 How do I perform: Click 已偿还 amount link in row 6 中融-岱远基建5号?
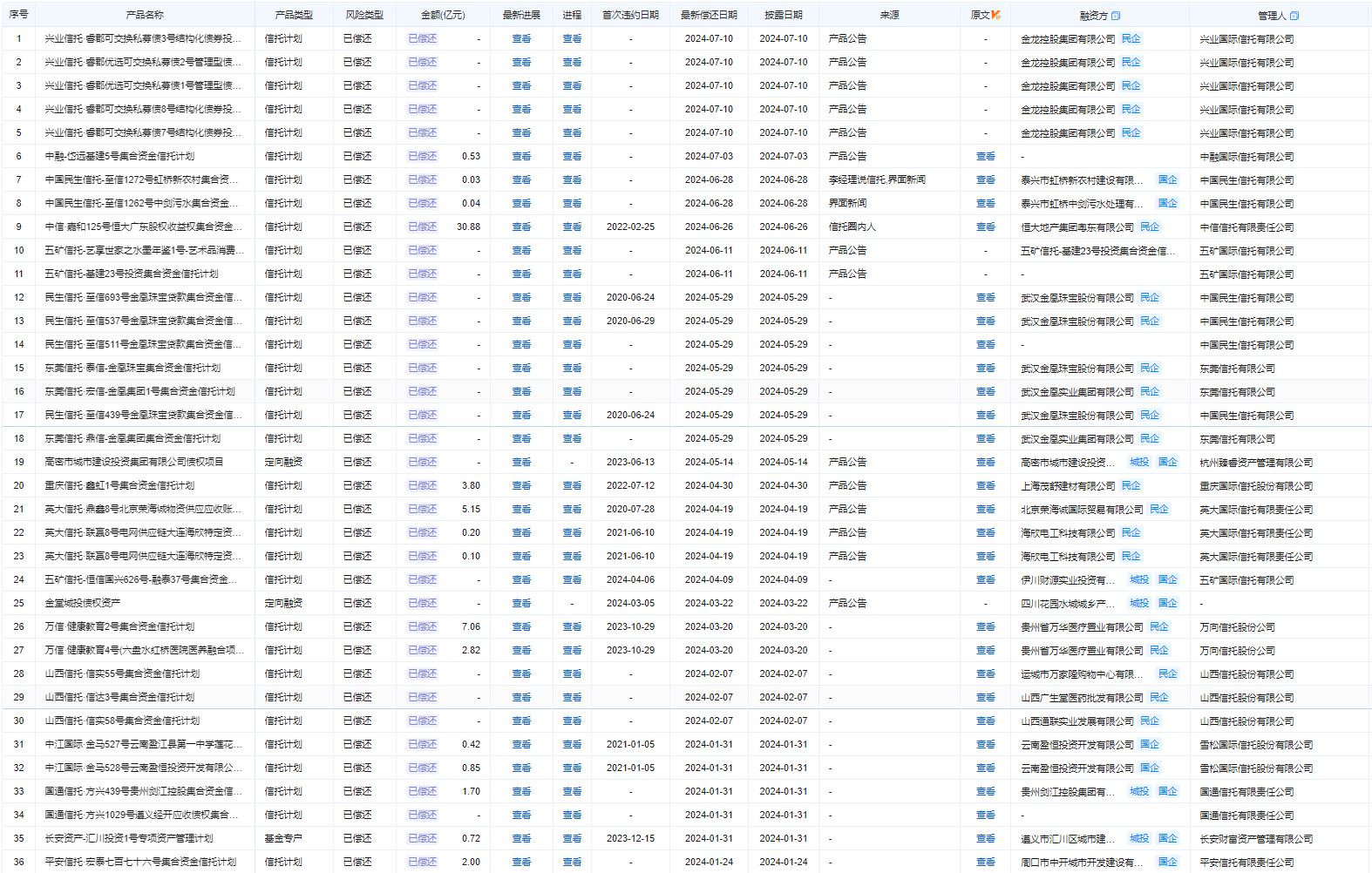point(423,157)
